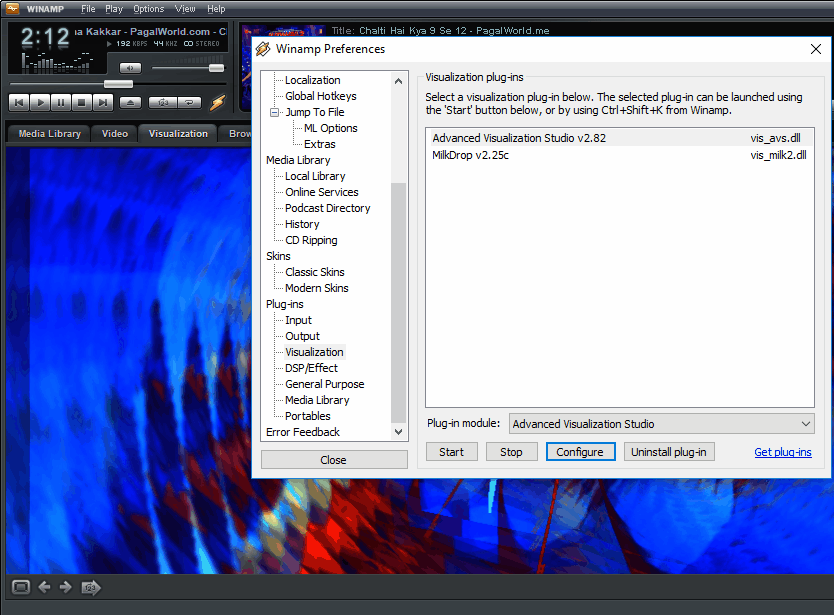Select Localization in preferences tree
Screen dimensions: 834x615
[x=313, y=80]
